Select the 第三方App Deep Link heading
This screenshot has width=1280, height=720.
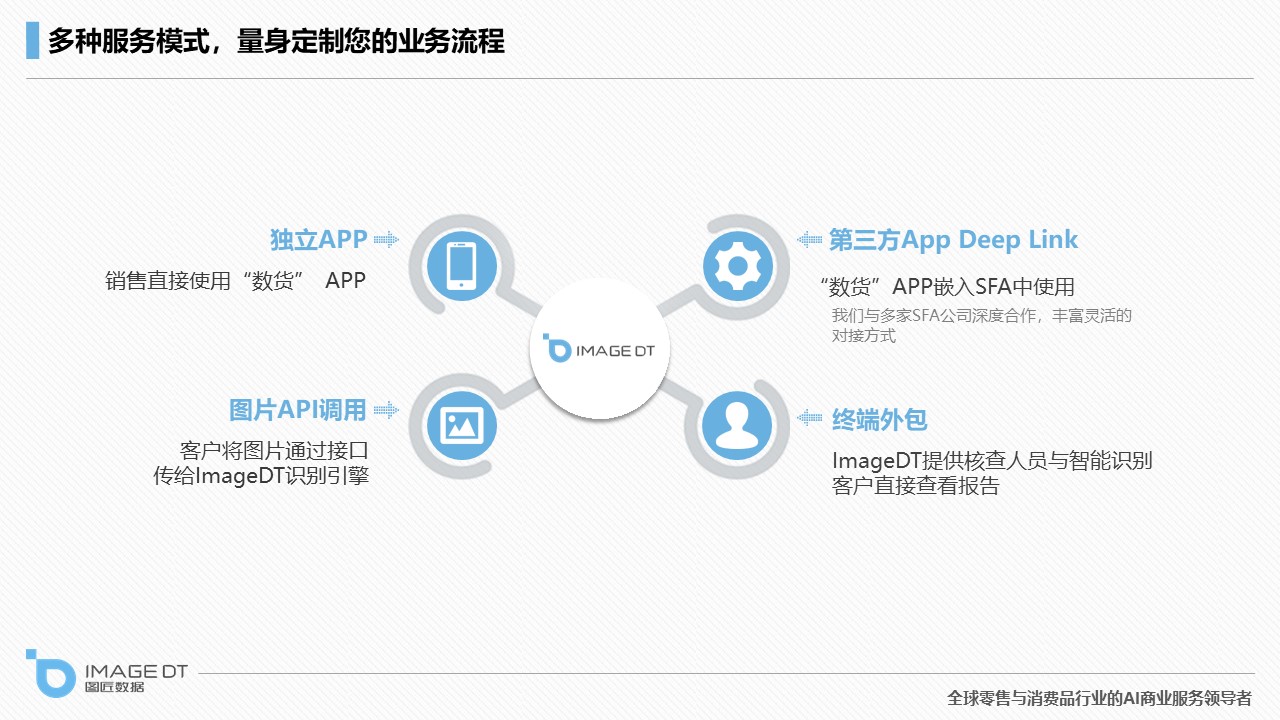point(954,240)
